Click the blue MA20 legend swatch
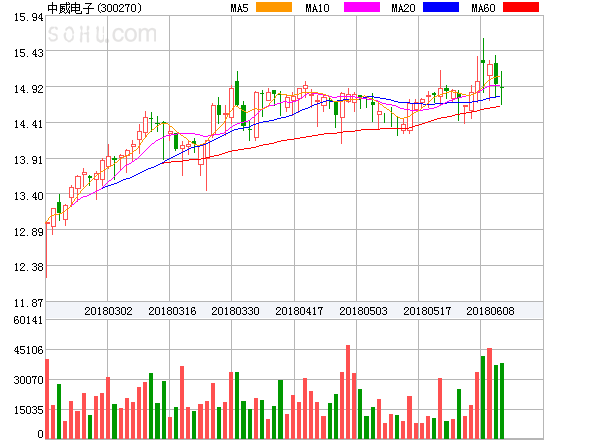Screen dimensions: 600x440 click(x=441, y=7)
